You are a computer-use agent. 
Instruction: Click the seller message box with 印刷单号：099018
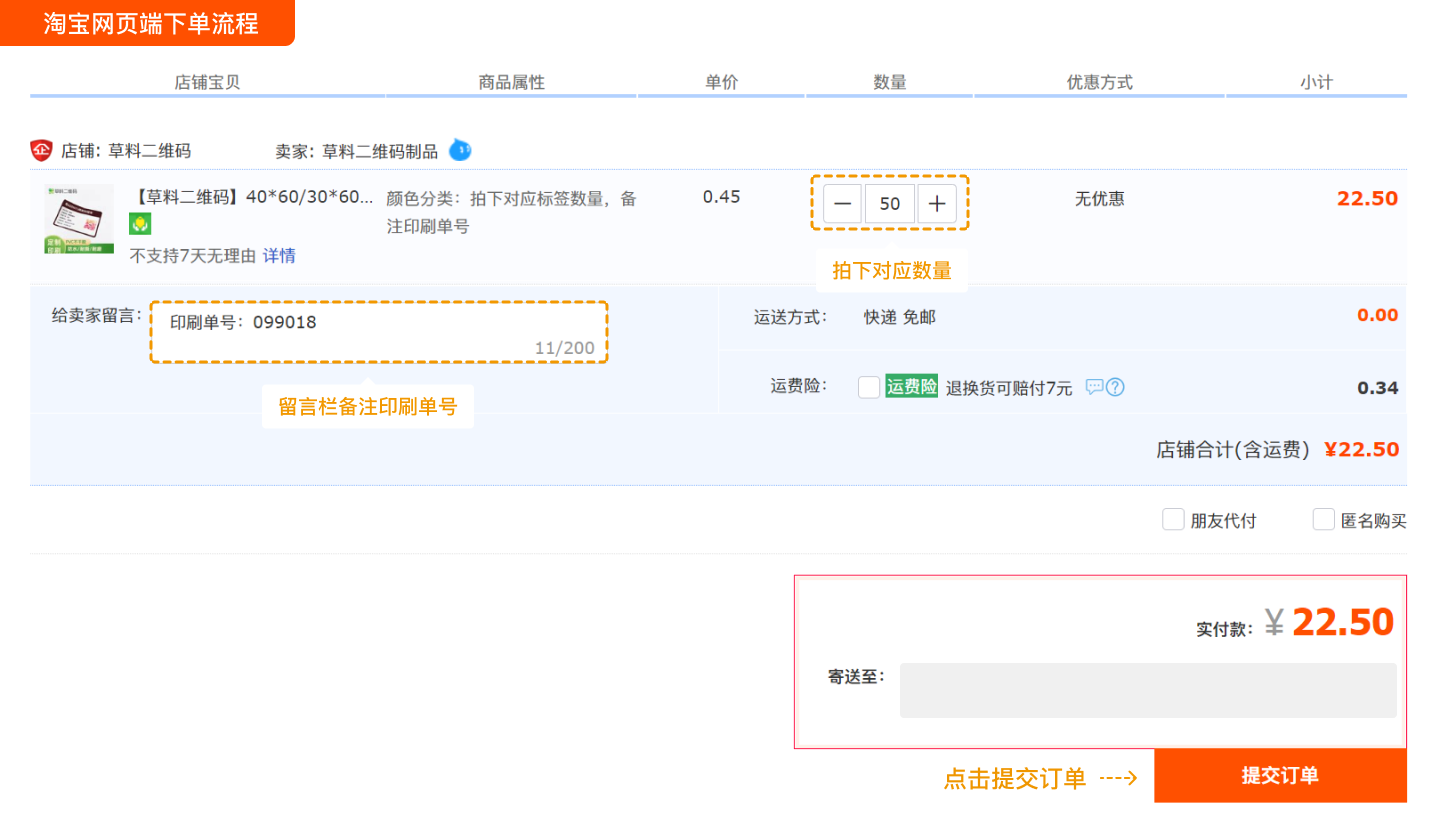click(379, 332)
